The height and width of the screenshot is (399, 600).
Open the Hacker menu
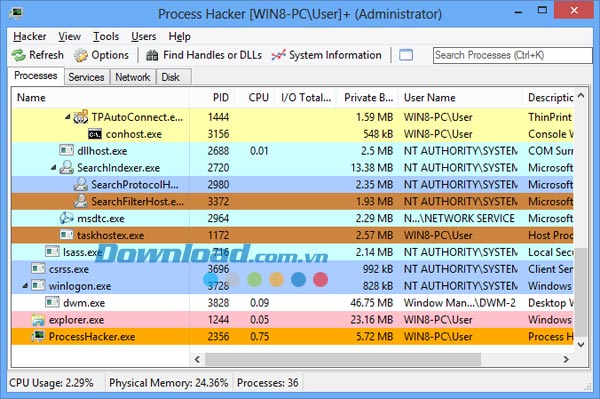click(x=29, y=36)
